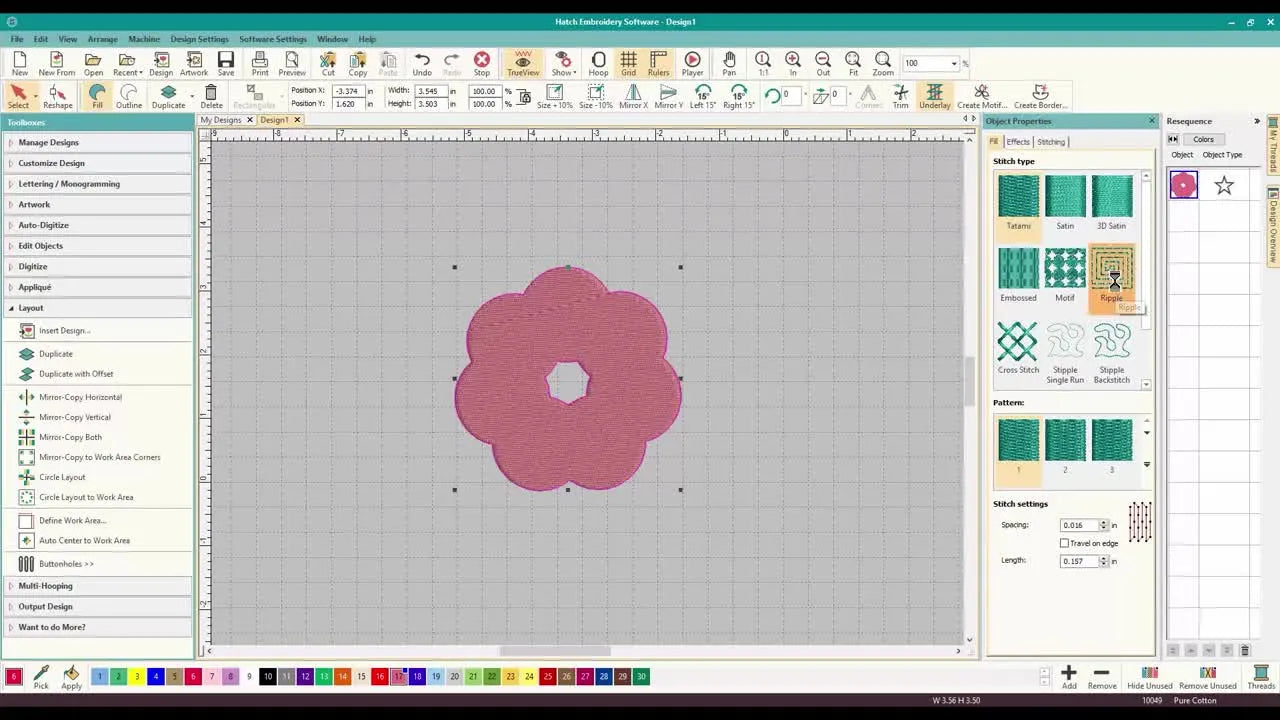The width and height of the screenshot is (1280, 720).
Task: Click Hide Unused thread colors
Action: click(1150, 675)
